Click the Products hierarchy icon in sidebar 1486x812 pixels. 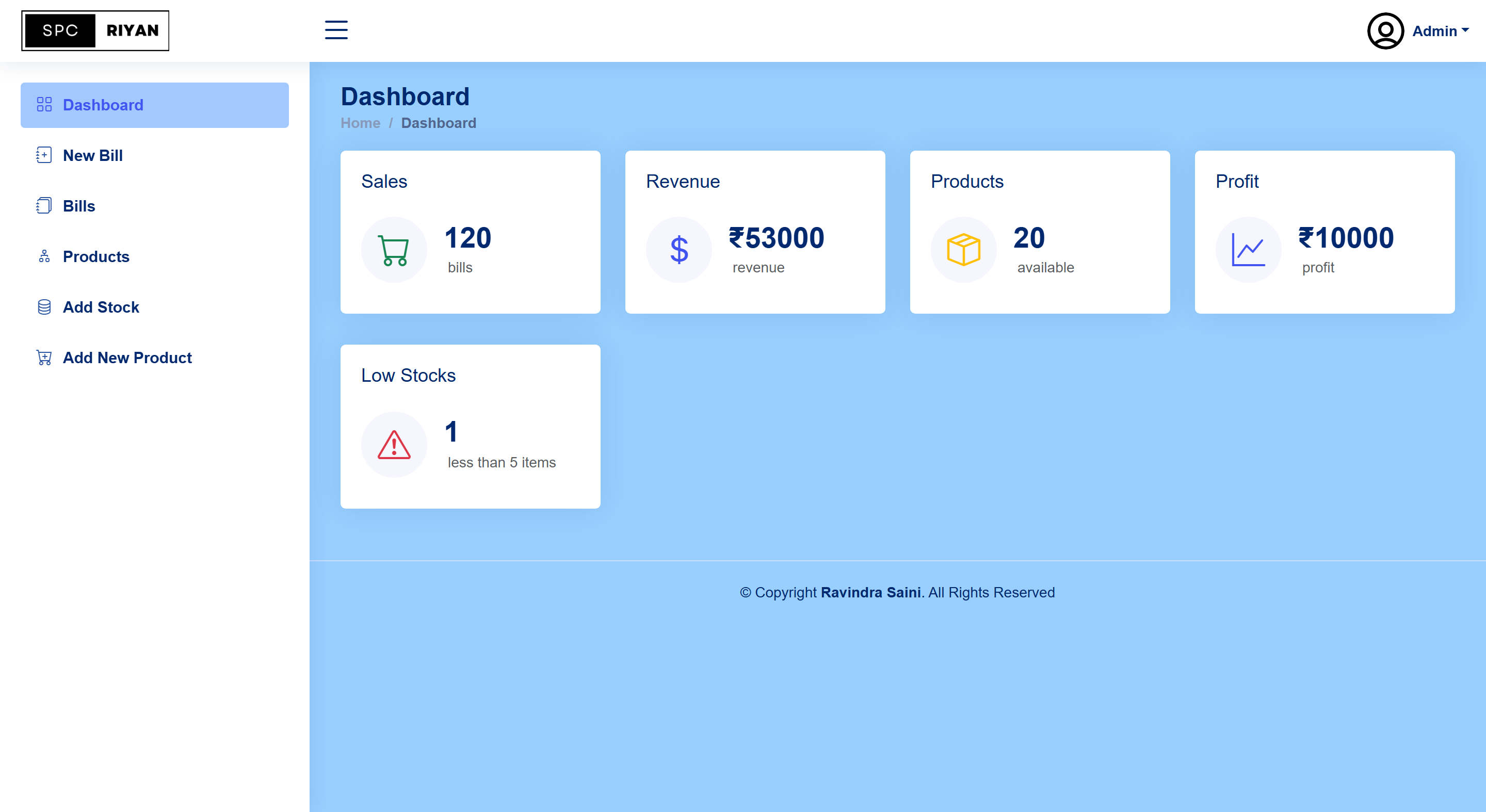(44, 256)
